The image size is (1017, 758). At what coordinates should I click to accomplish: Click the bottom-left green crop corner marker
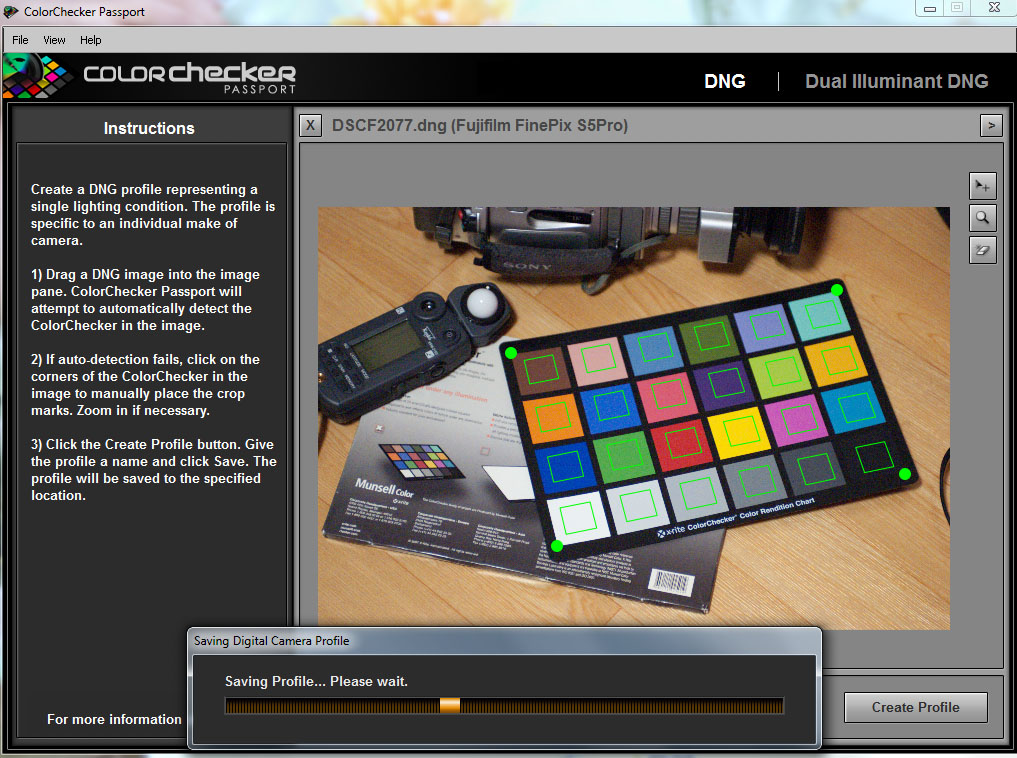(x=557, y=546)
